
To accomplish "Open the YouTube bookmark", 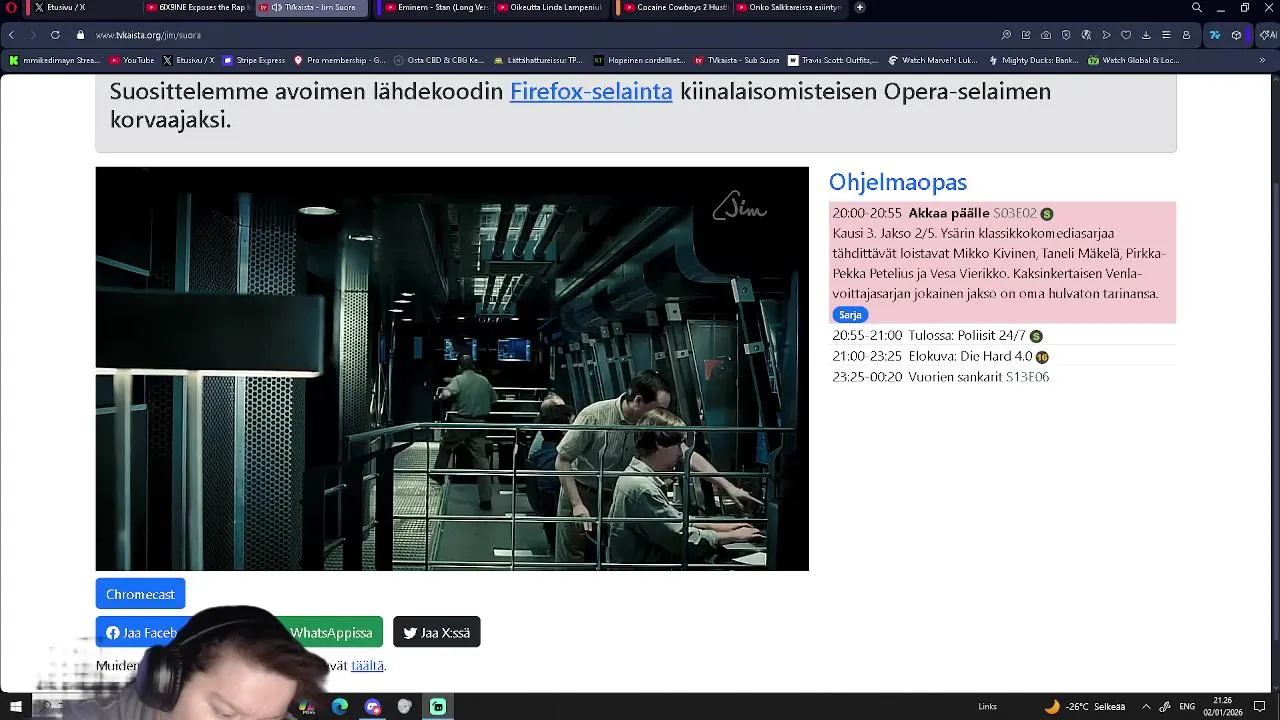I will 131,60.
